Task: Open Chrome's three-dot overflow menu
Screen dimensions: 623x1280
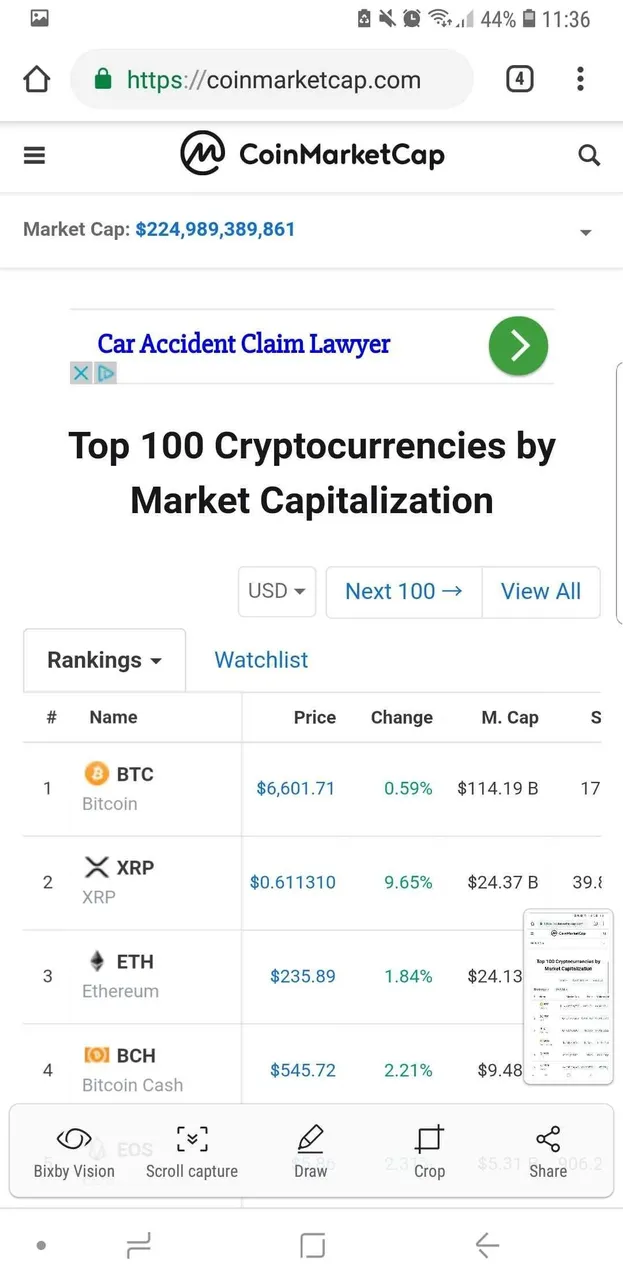Action: click(580, 79)
